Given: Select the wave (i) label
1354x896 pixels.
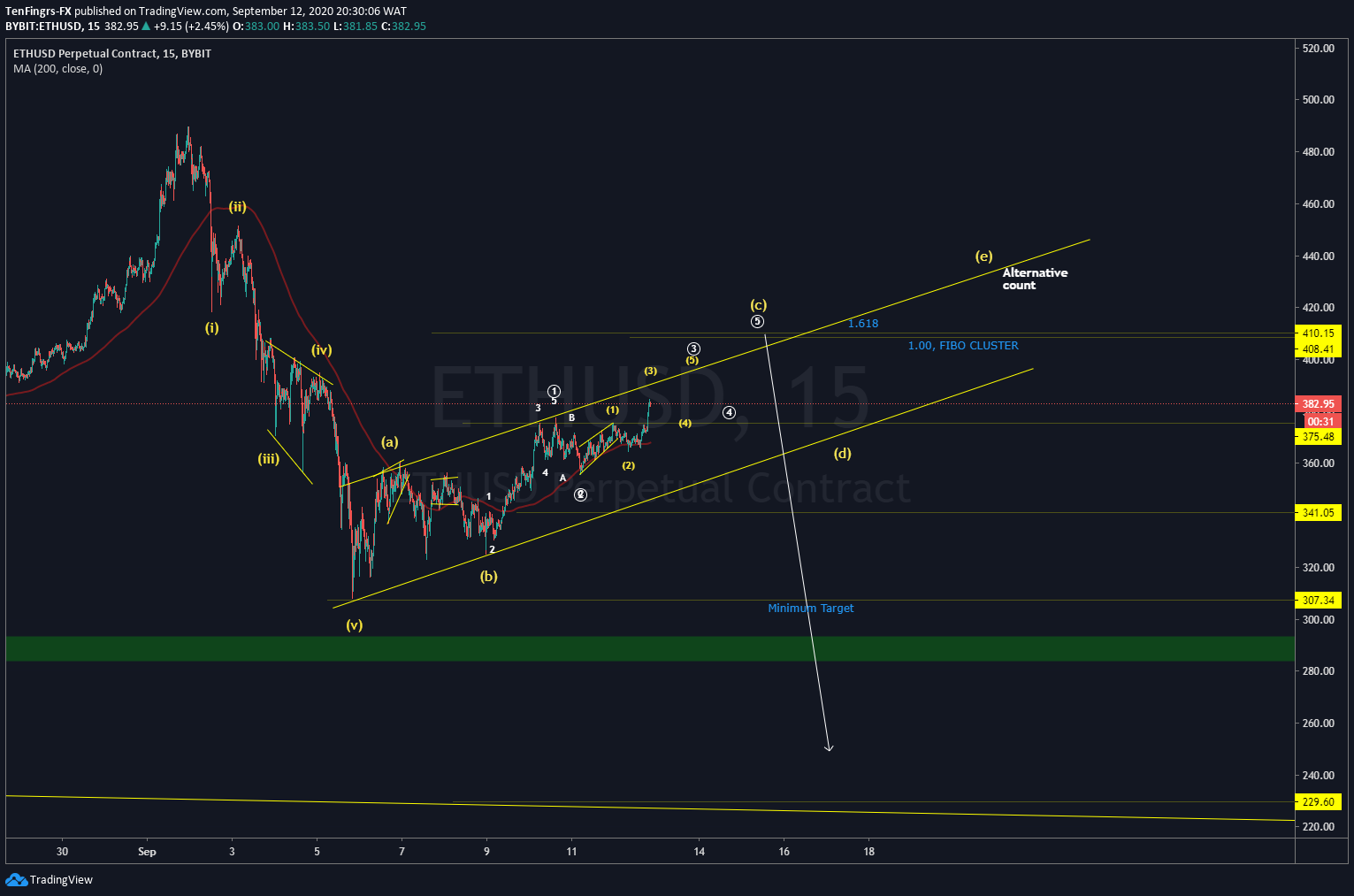Looking at the screenshot, I should (x=212, y=328).
